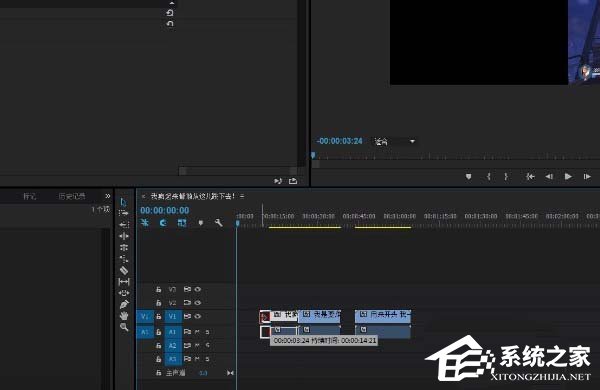Open the sequence panel menu

242,196
